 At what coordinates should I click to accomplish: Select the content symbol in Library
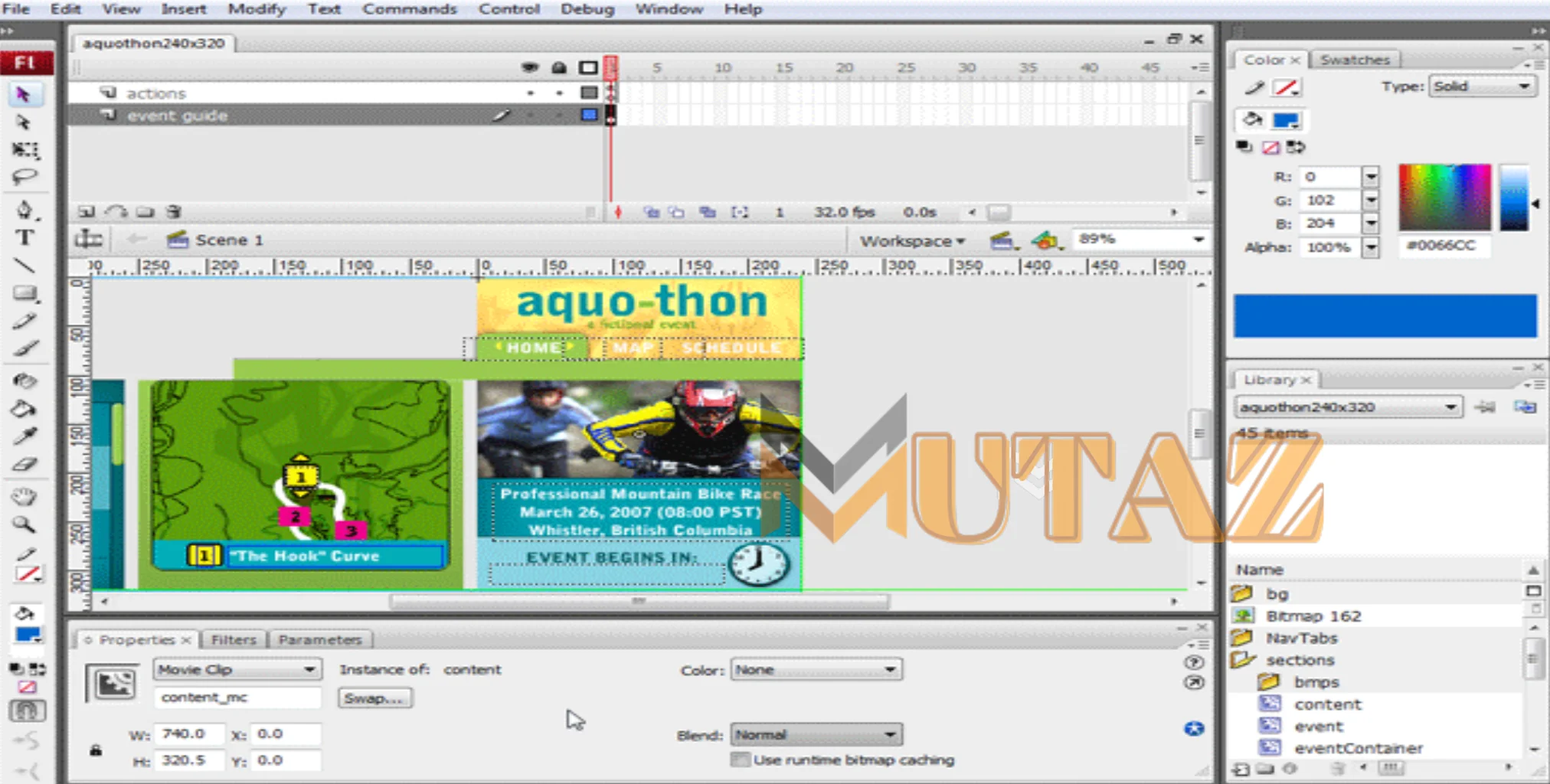[x=1328, y=704]
